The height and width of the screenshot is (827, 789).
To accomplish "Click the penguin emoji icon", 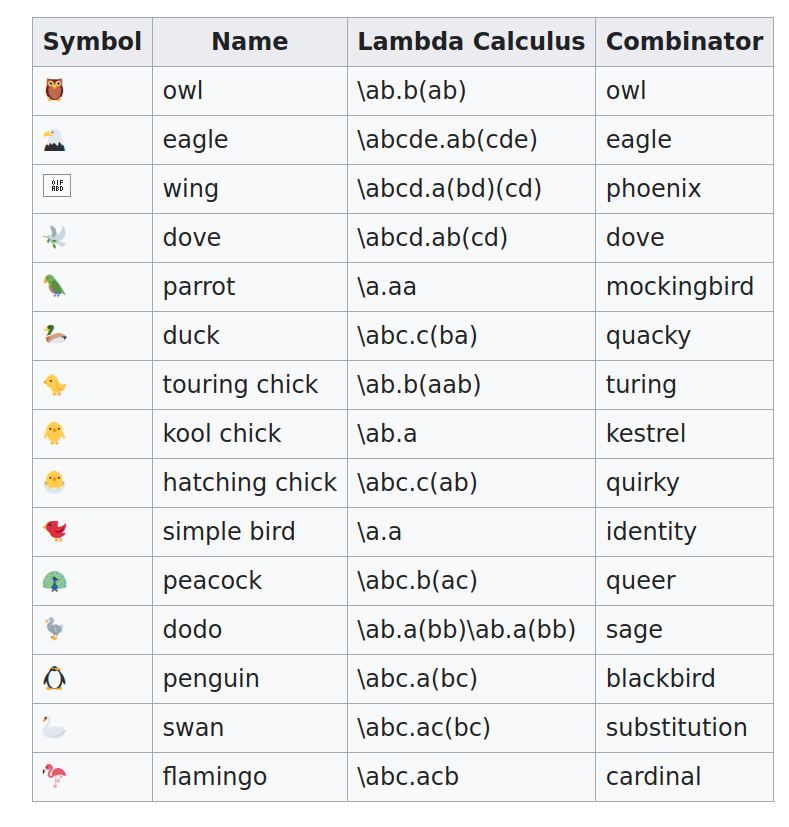I will point(54,678).
